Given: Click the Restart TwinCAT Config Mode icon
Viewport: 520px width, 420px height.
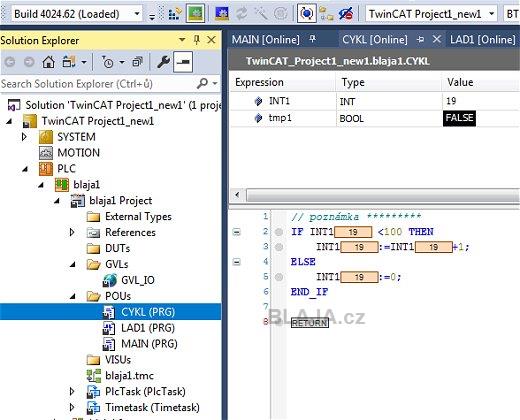Looking at the screenshot, I should tap(222, 14).
